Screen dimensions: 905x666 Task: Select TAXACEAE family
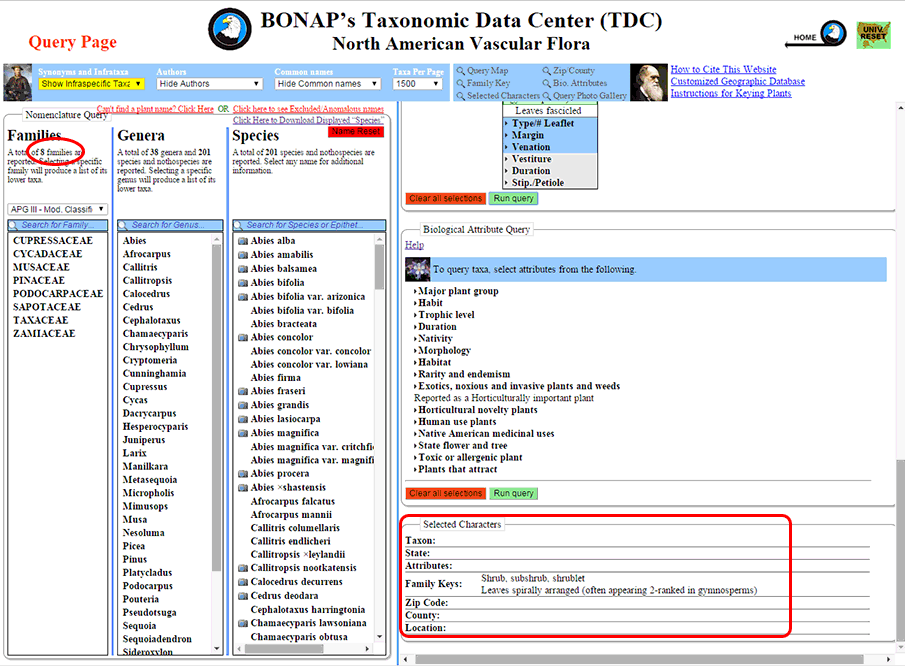(40, 320)
